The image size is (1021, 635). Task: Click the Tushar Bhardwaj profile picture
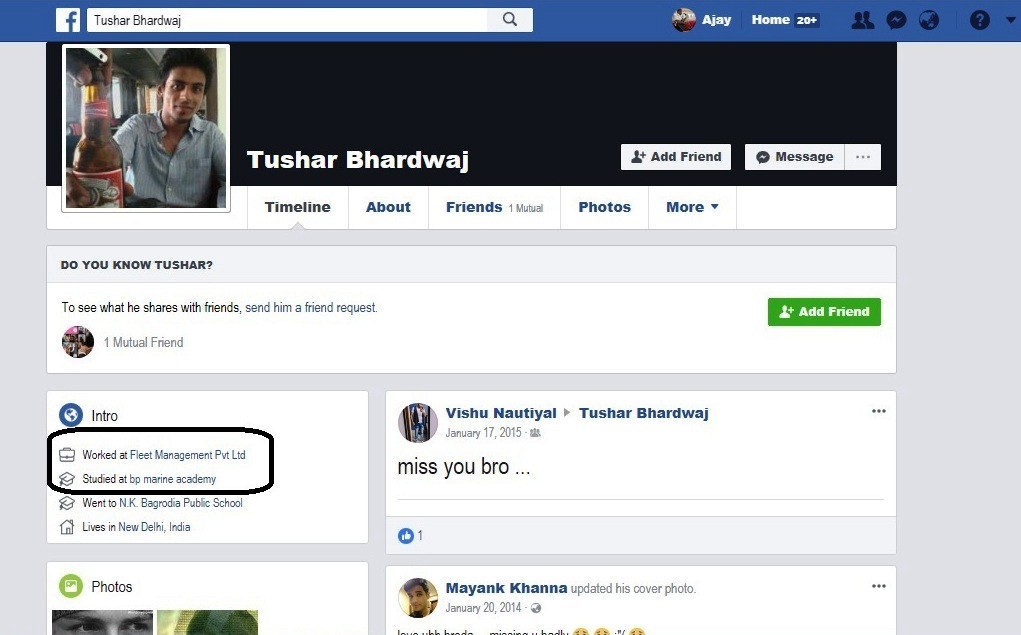click(x=146, y=128)
